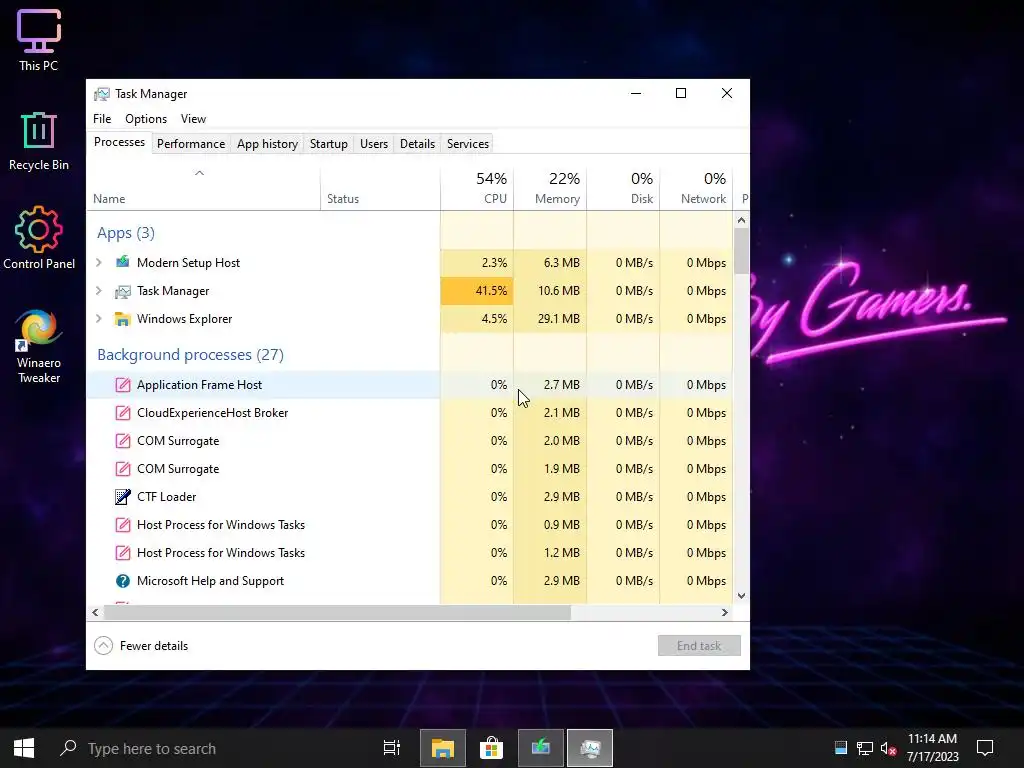Select the COM Surrogate row using 1.9 MB
Image resolution: width=1024 pixels, height=768 pixels.
pos(409,469)
